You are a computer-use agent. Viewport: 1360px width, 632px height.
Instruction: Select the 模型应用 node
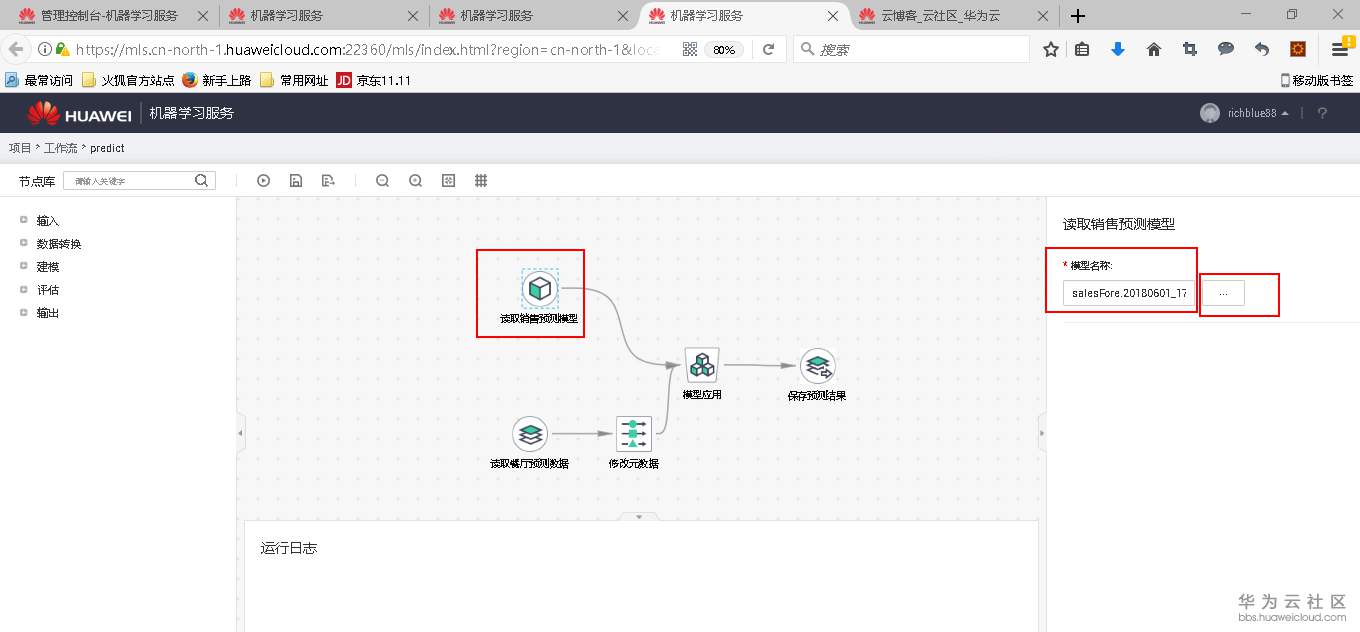point(702,365)
